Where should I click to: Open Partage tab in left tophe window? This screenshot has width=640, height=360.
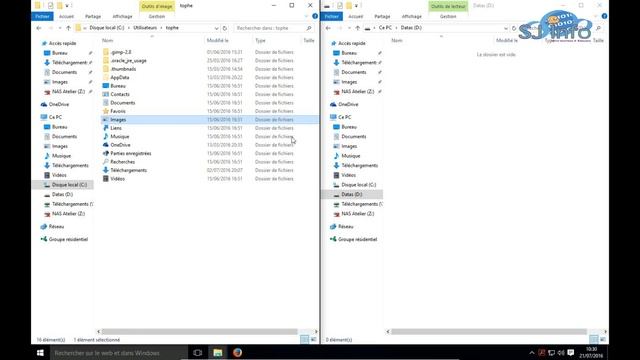pos(93,16)
